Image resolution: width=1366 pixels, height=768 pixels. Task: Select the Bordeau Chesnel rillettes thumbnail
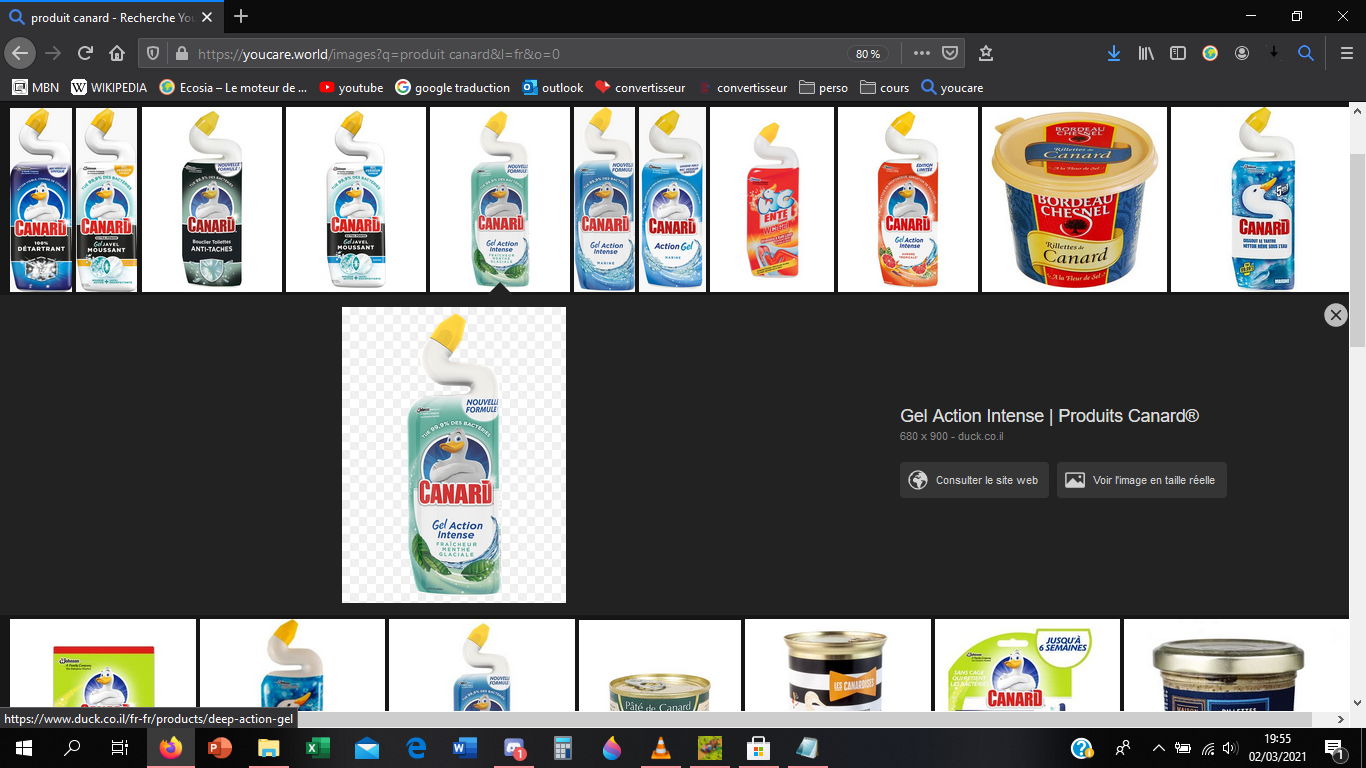pyautogui.click(x=1074, y=199)
